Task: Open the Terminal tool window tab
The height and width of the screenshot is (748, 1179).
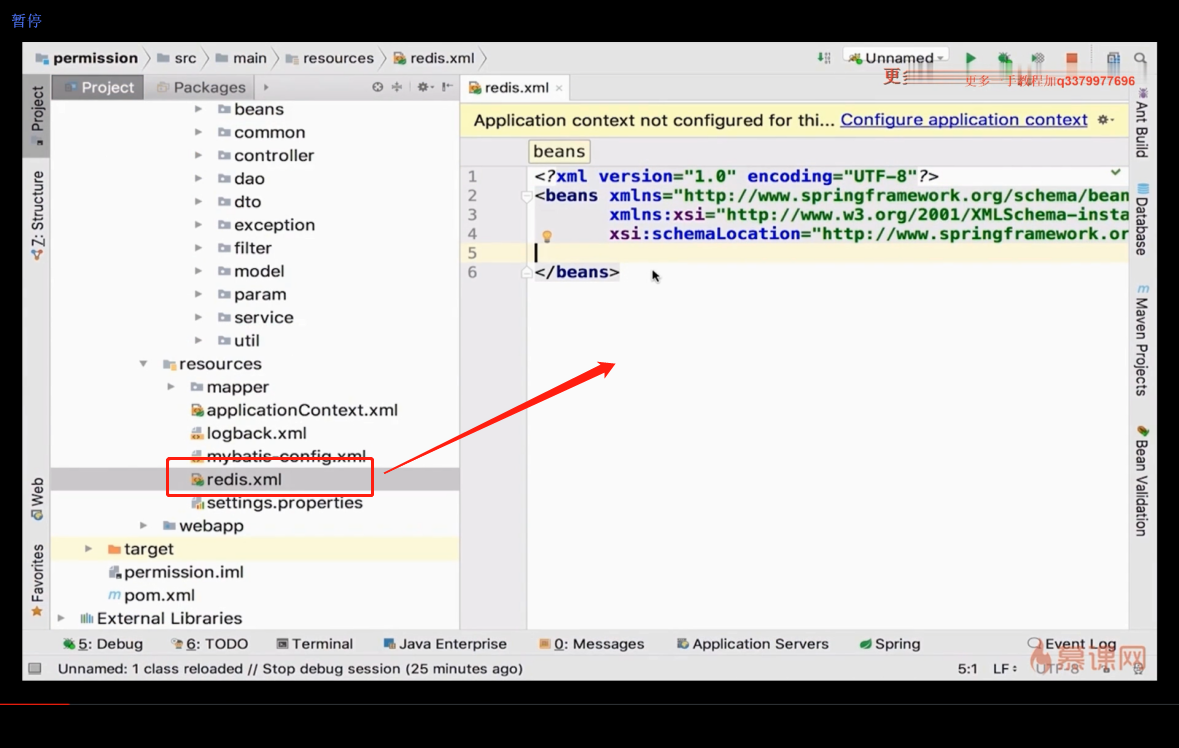Action: coord(314,644)
